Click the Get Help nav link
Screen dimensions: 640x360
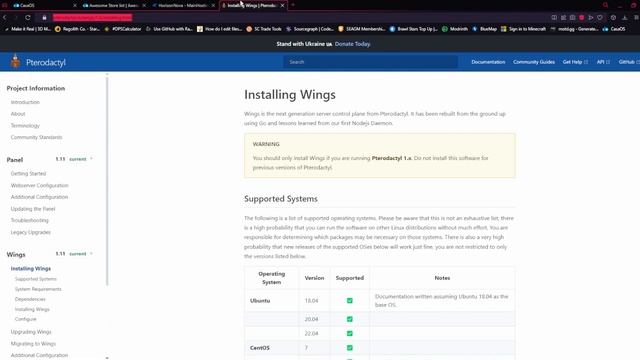click(575, 62)
